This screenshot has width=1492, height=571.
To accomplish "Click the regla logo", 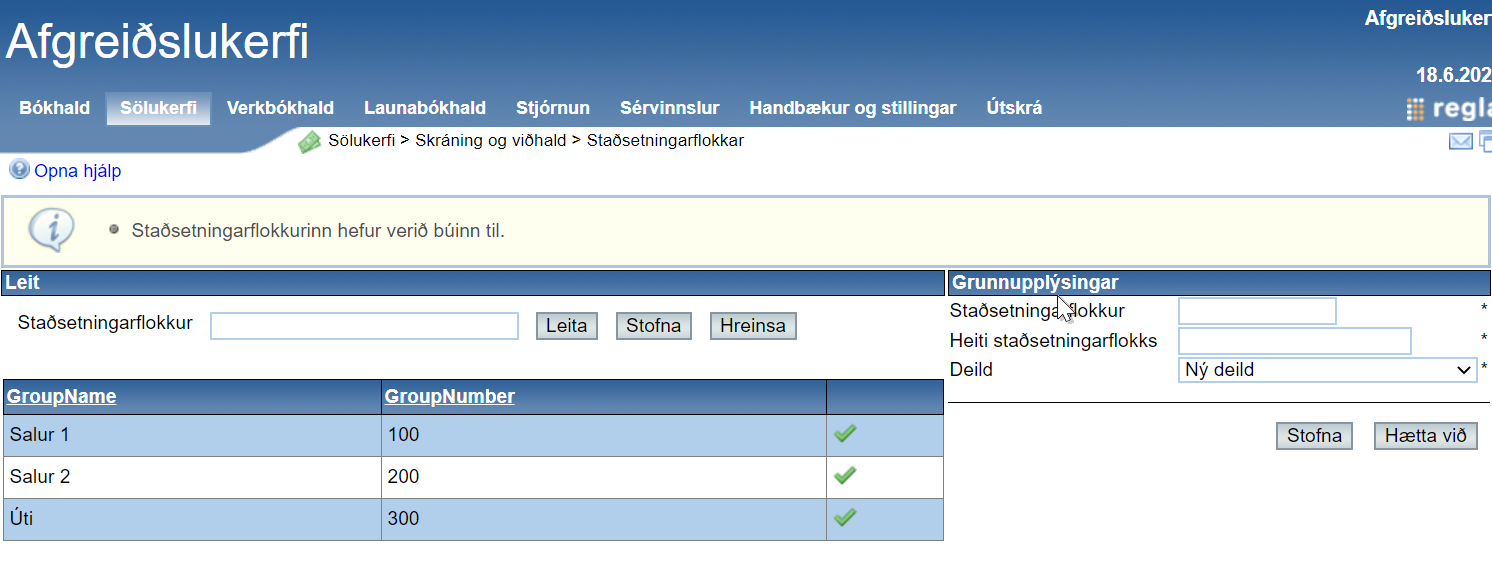I will click(1448, 109).
